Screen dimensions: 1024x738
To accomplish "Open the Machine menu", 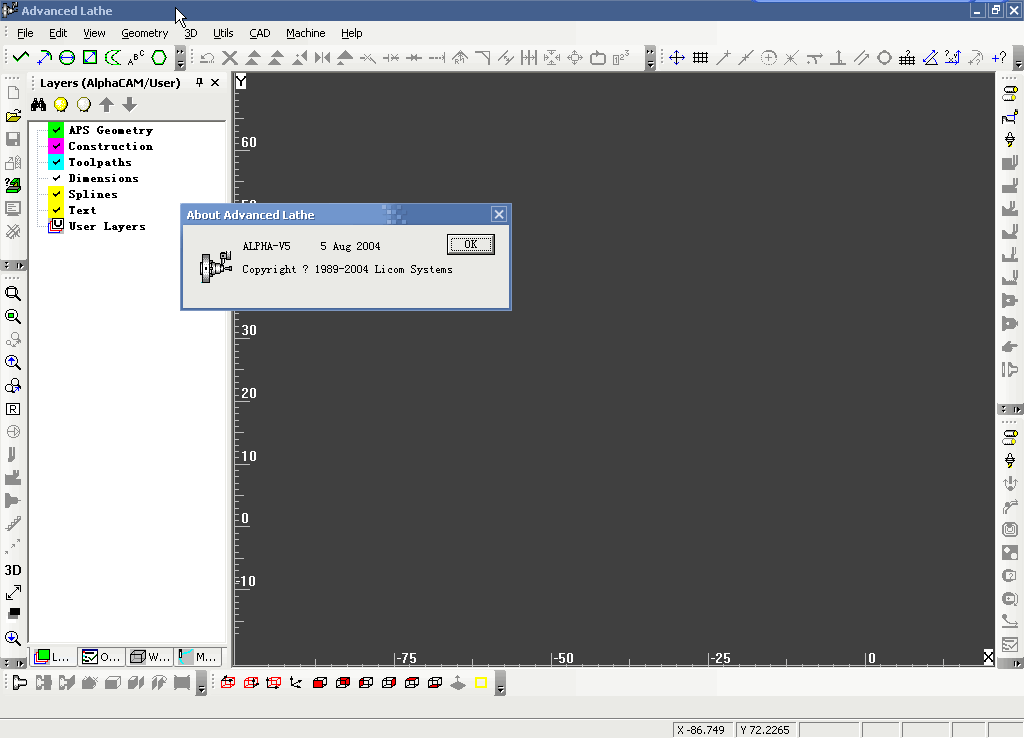I will tap(306, 33).
